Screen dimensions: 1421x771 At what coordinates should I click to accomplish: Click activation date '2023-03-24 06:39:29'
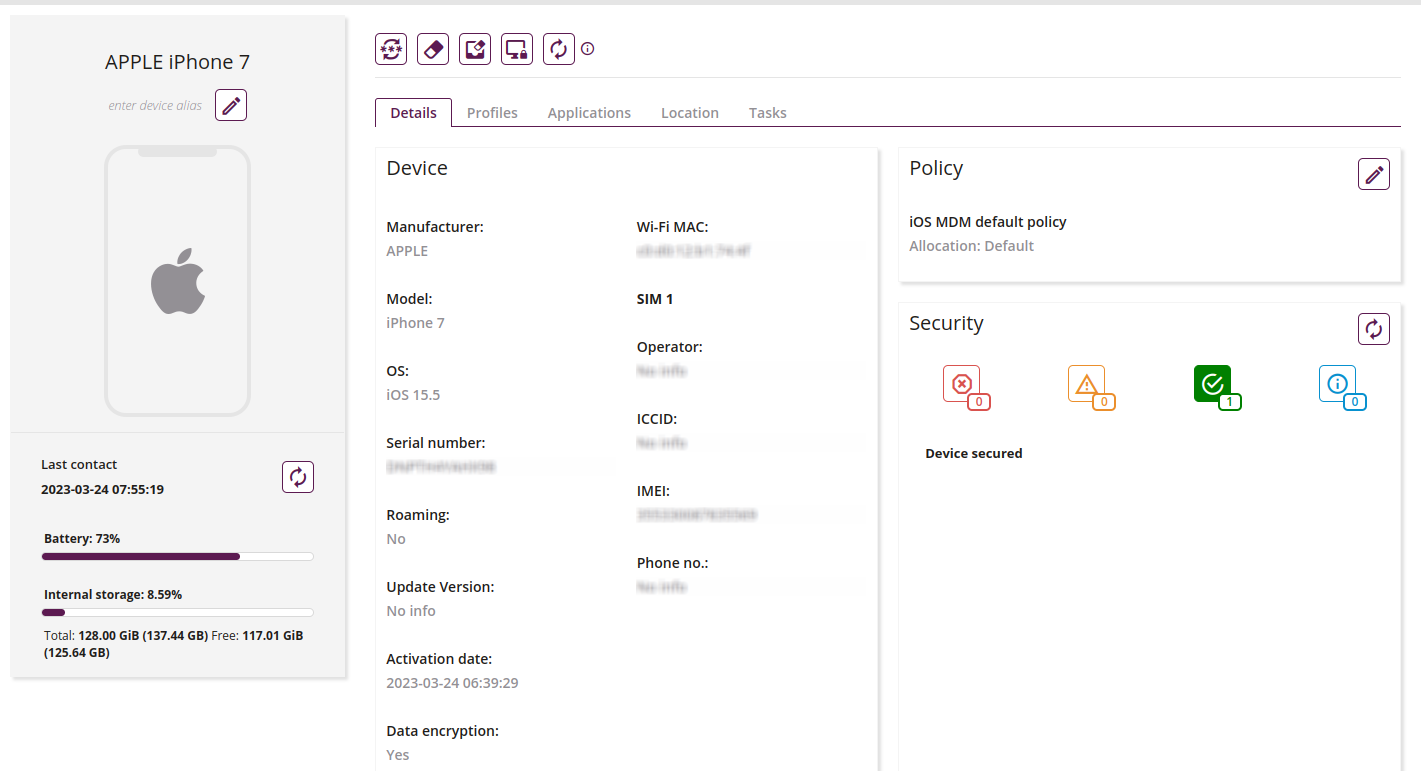click(x=452, y=683)
